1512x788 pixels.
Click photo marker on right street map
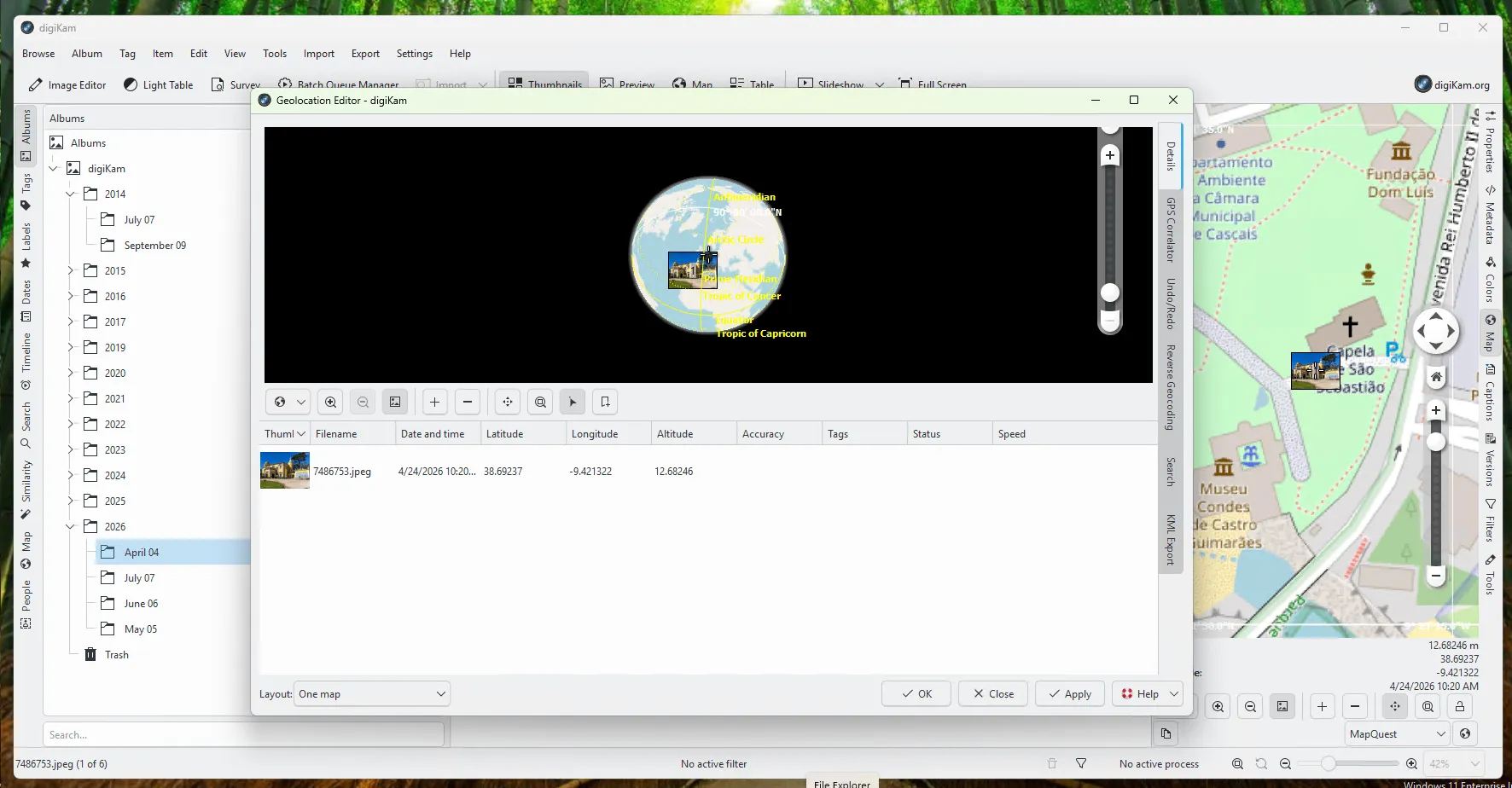pyautogui.click(x=1315, y=371)
